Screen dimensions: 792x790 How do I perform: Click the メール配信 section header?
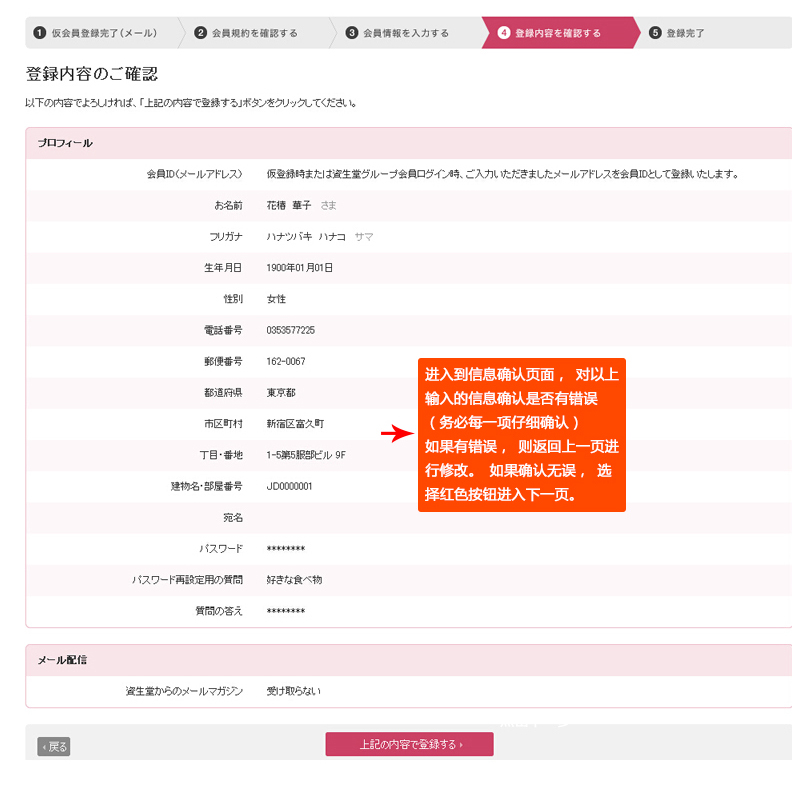click(x=62, y=660)
